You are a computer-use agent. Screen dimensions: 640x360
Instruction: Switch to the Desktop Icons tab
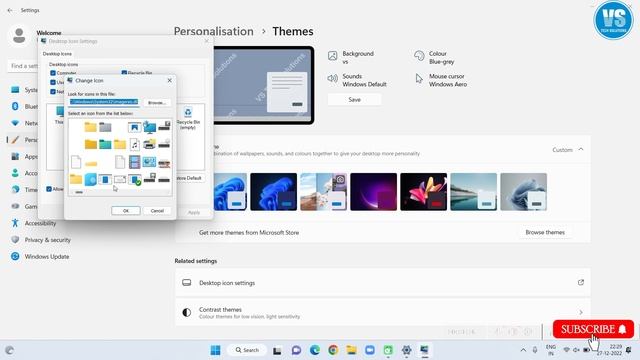[57, 54]
